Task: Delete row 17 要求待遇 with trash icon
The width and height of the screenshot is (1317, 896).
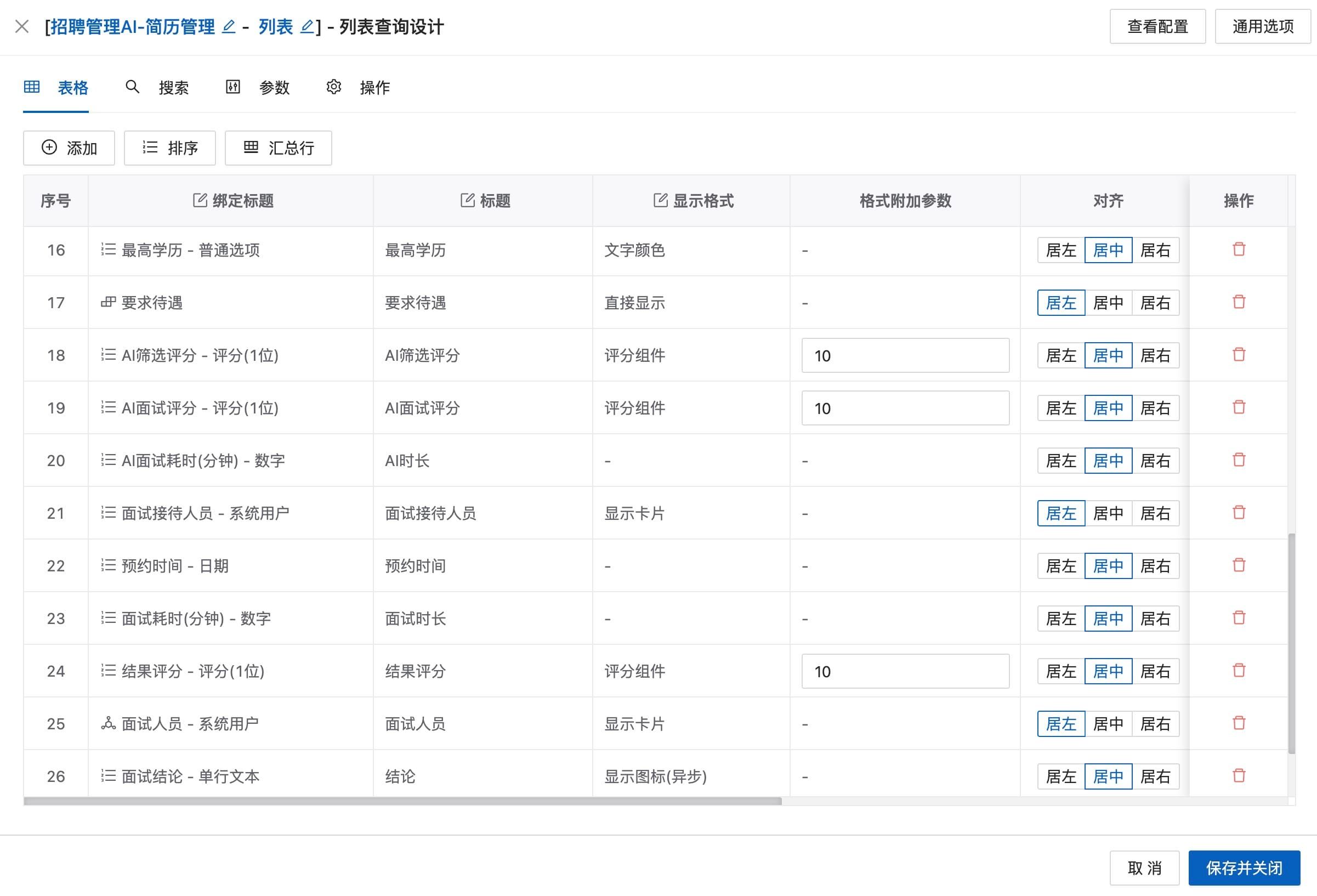Action: 1239,302
